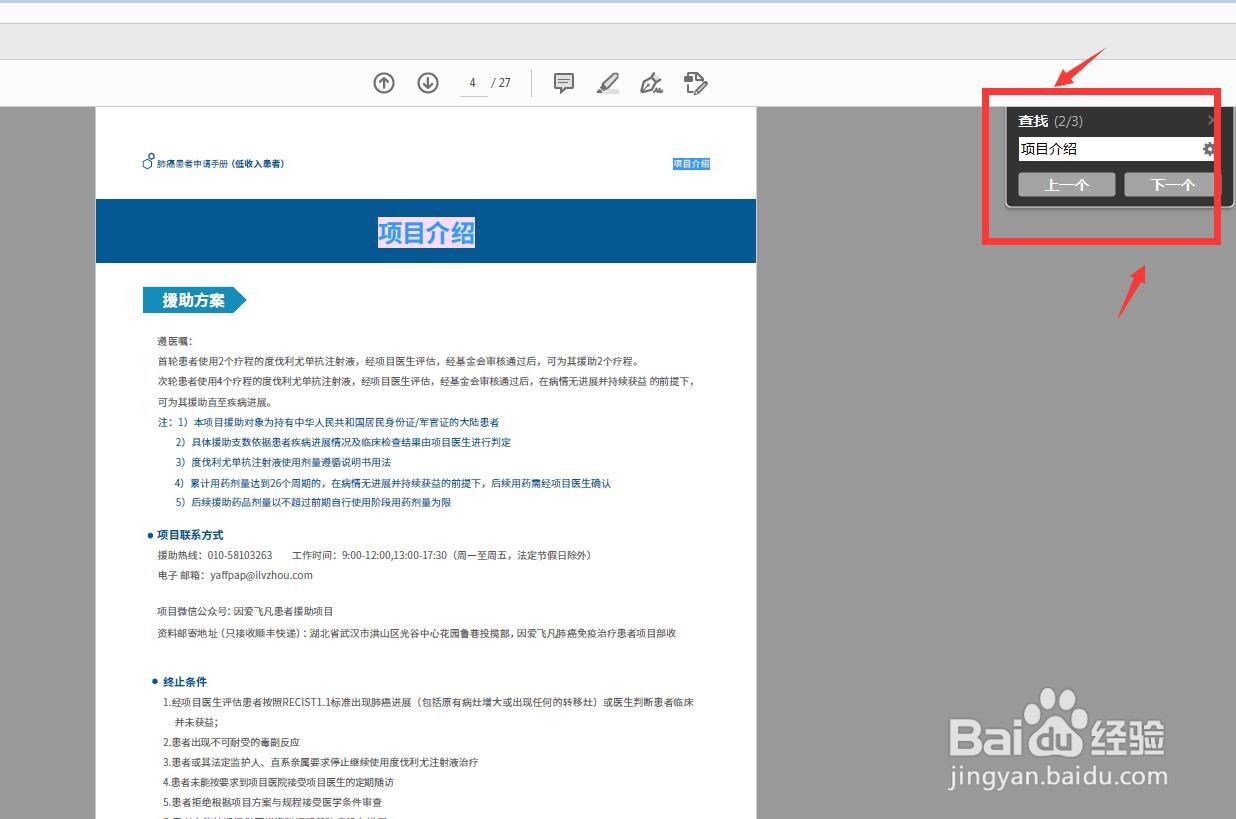Screen dimensions: 1236x819
Task: Navigate to the previous page with the up arrow
Action: (x=384, y=83)
